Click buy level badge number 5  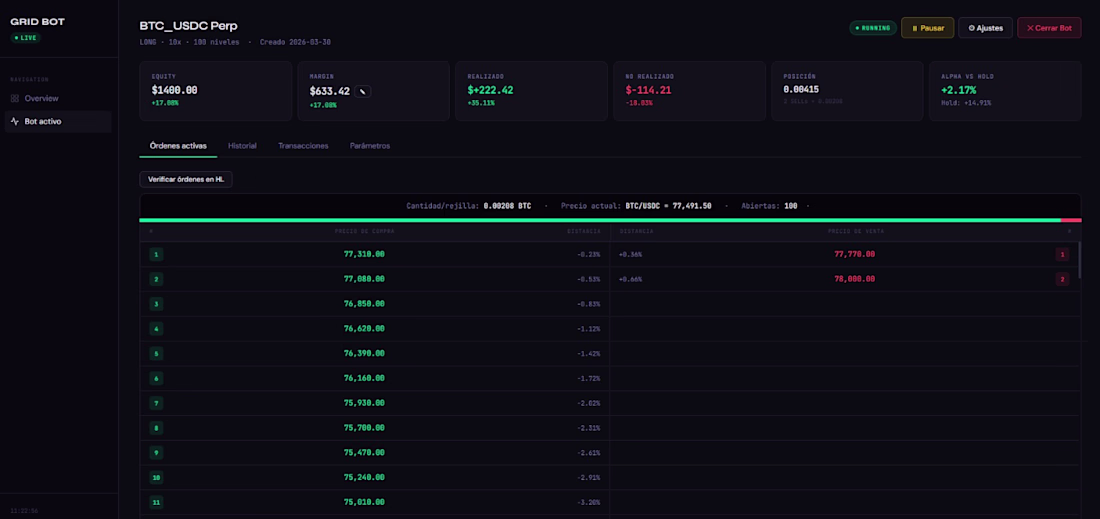[x=156, y=353]
